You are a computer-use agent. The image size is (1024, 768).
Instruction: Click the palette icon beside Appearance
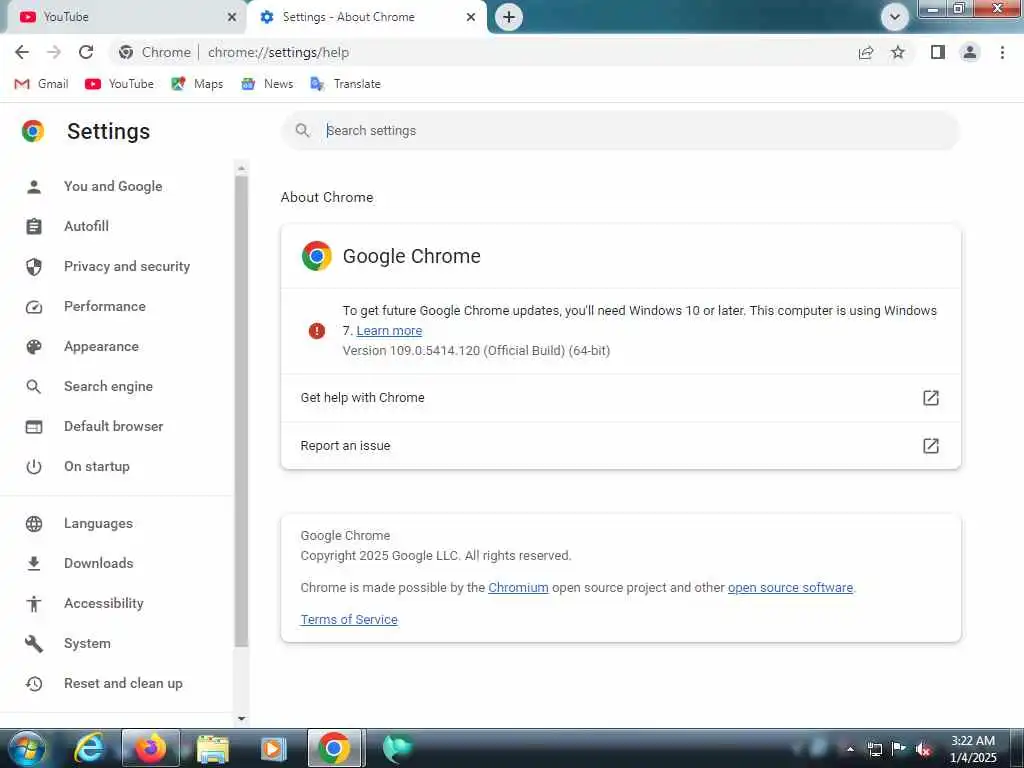coord(34,347)
